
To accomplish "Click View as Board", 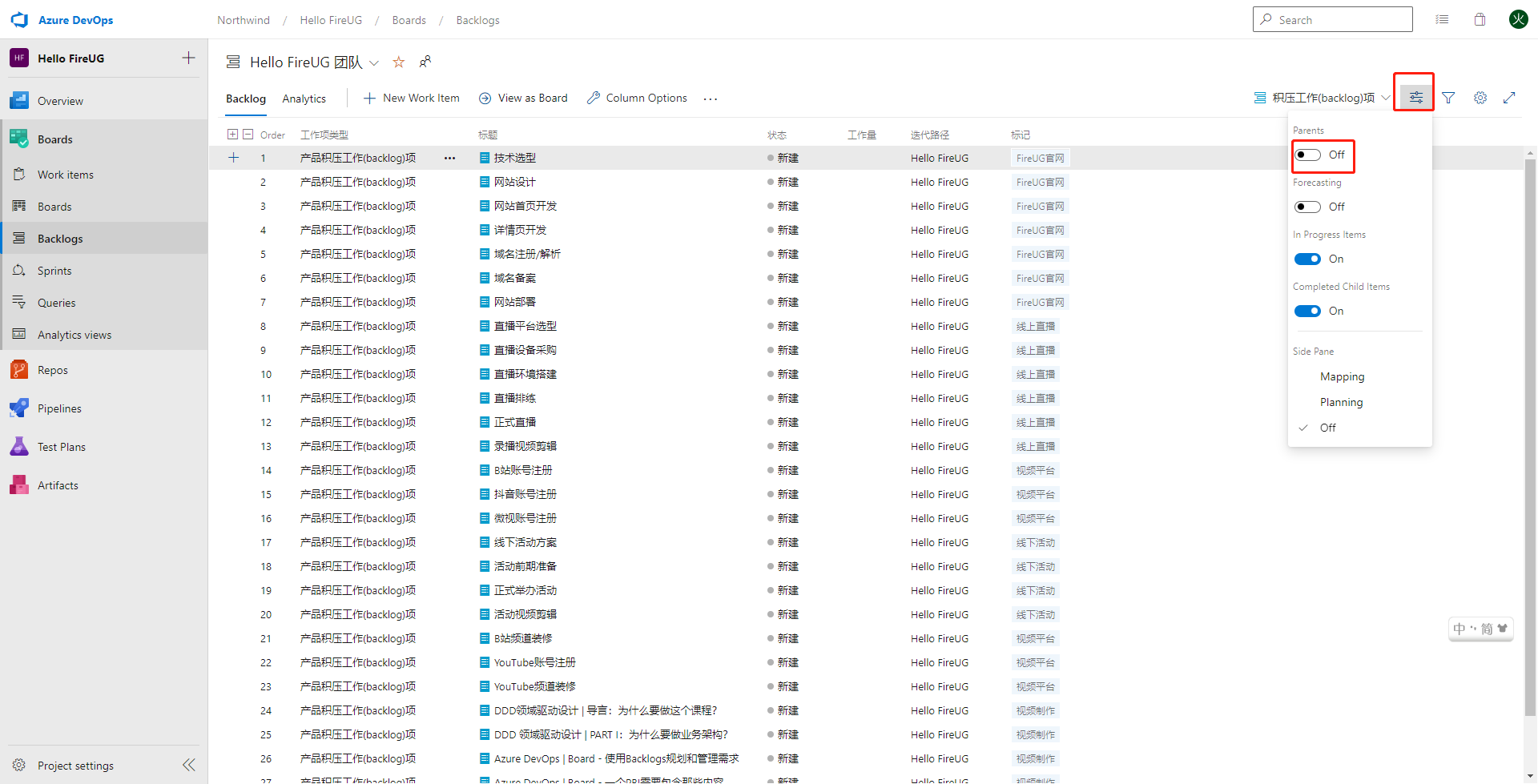I will tap(532, 98).
